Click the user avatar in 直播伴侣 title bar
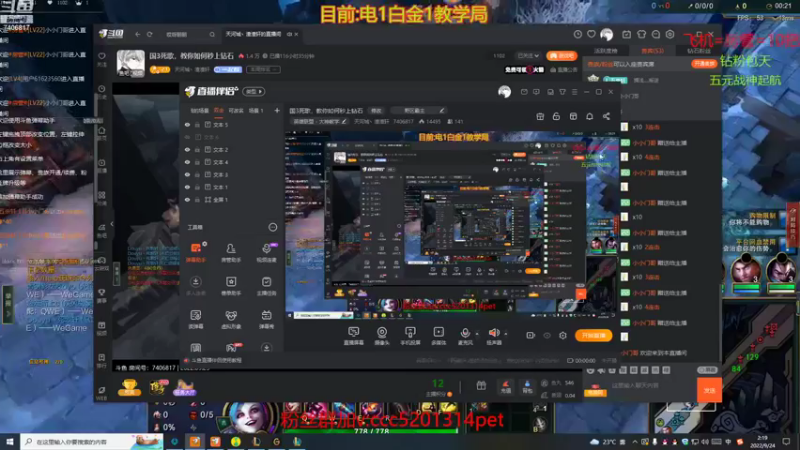 tap(505, 92)
